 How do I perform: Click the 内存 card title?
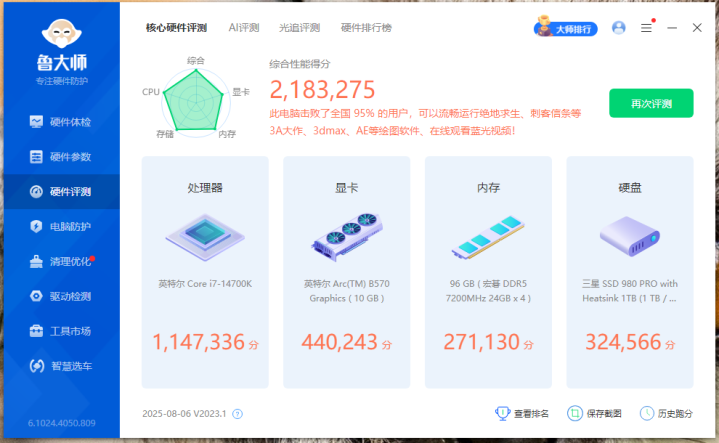click(x=488, y=188)
